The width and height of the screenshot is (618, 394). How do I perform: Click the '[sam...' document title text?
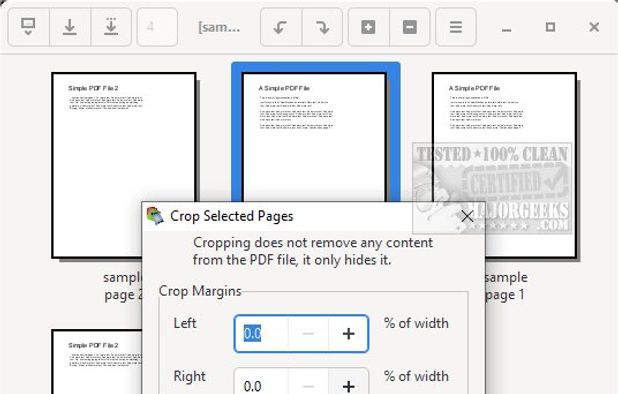tap(219, 28)
